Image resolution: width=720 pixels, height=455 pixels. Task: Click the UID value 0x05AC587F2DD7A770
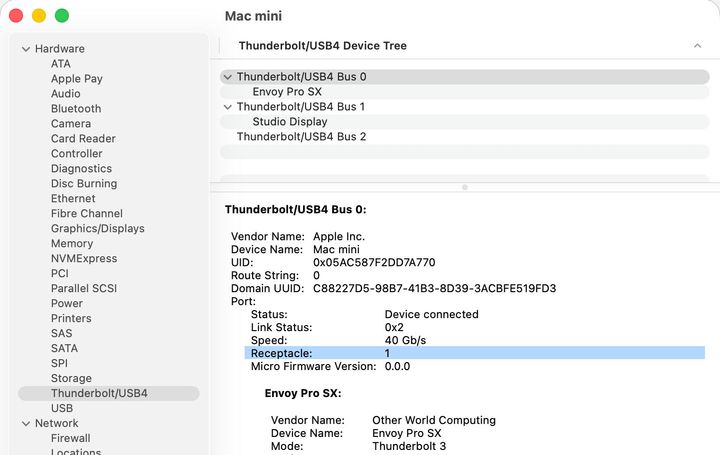(x=374, y=263)
